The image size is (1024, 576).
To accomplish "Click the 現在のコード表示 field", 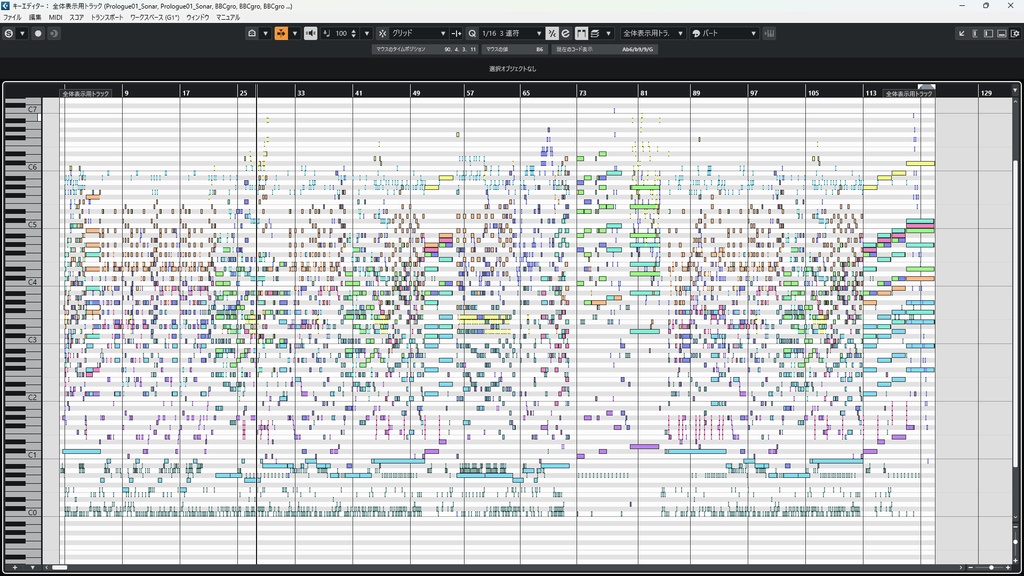I will [604, 50].
